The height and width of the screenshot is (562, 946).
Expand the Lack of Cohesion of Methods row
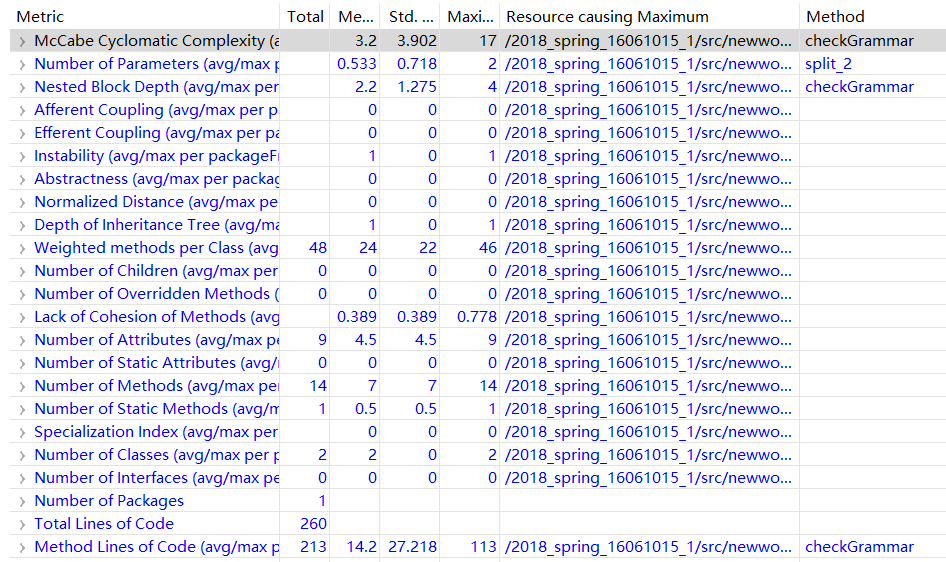[22, 317]
